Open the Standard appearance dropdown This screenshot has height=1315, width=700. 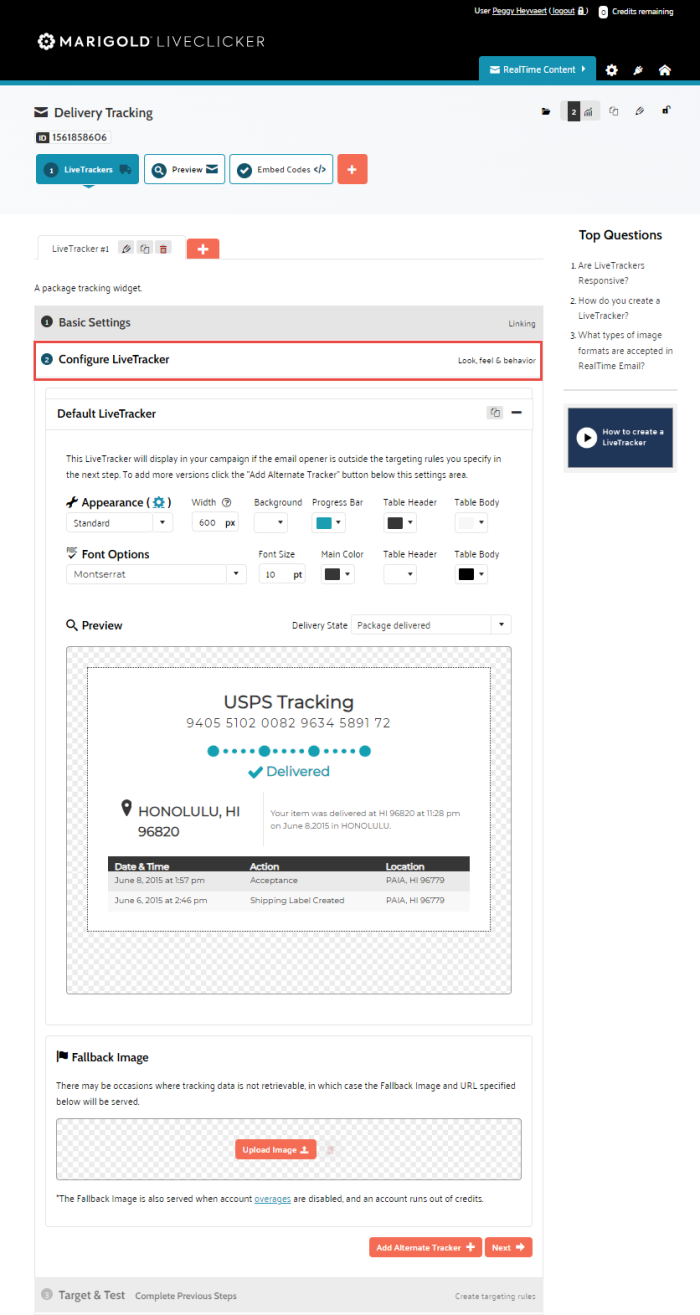[119, 522]
